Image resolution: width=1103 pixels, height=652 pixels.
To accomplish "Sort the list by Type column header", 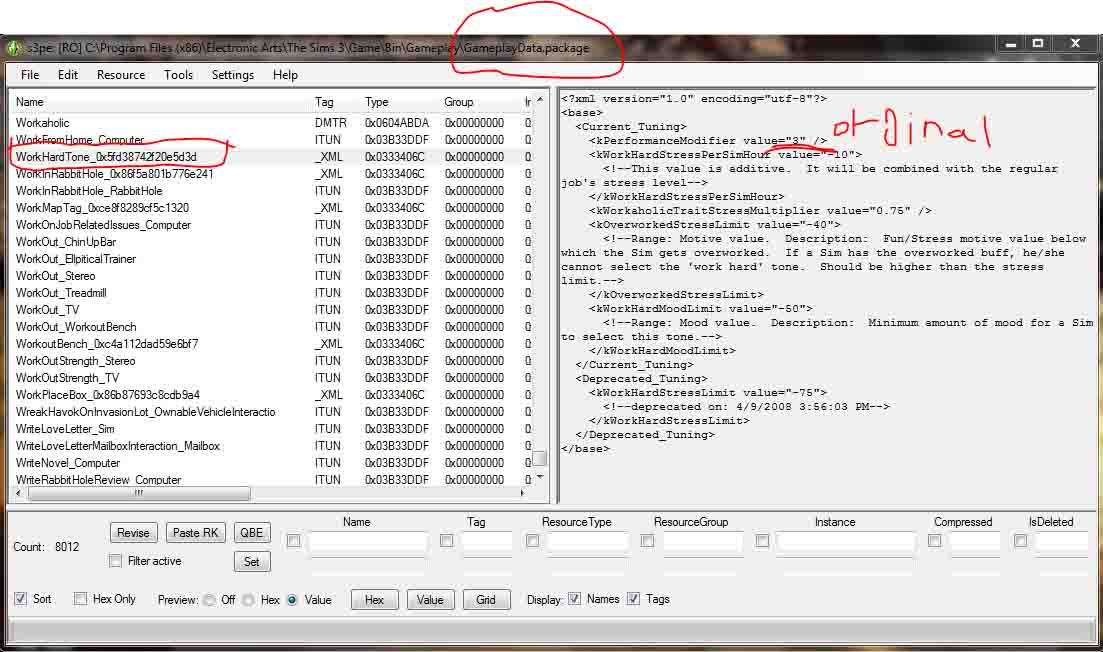I will [x=377, y=102].
